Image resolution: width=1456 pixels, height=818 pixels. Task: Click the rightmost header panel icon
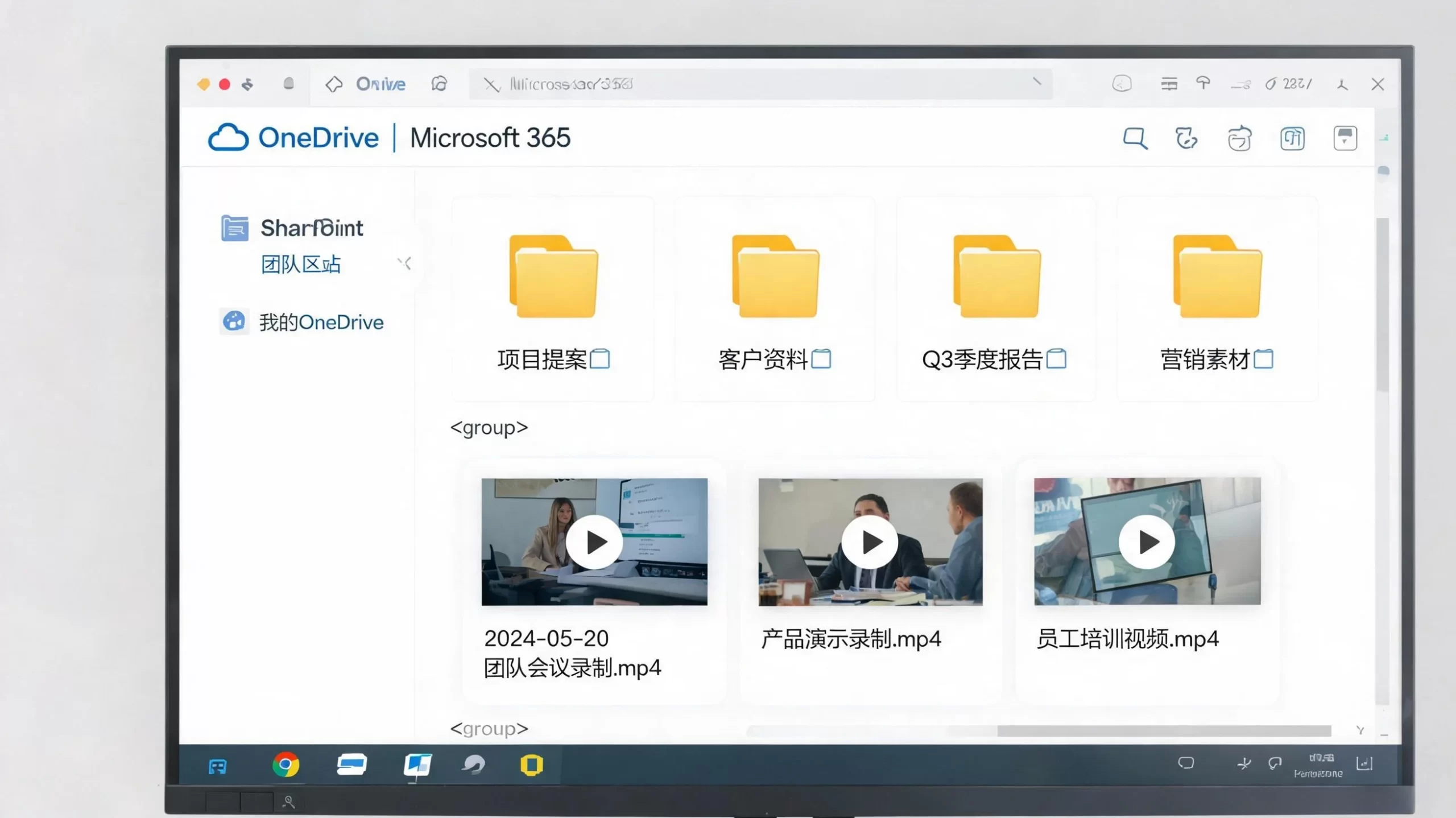coord(1345,138)
